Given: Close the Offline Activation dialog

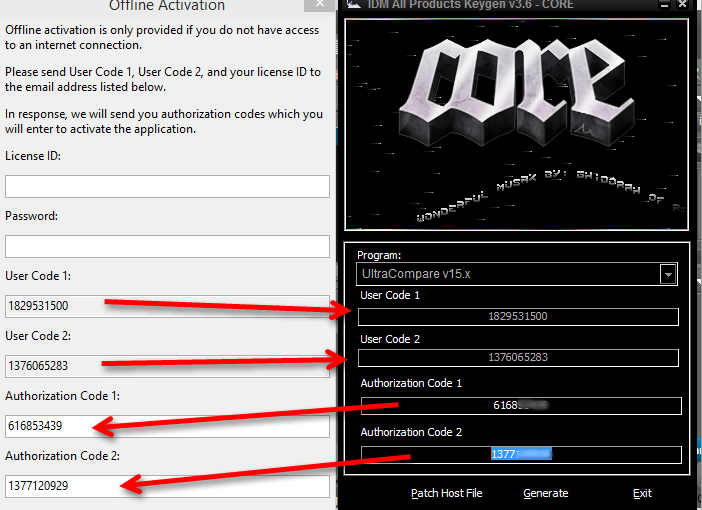Looking at the screenshot, I should coord(320,4).
